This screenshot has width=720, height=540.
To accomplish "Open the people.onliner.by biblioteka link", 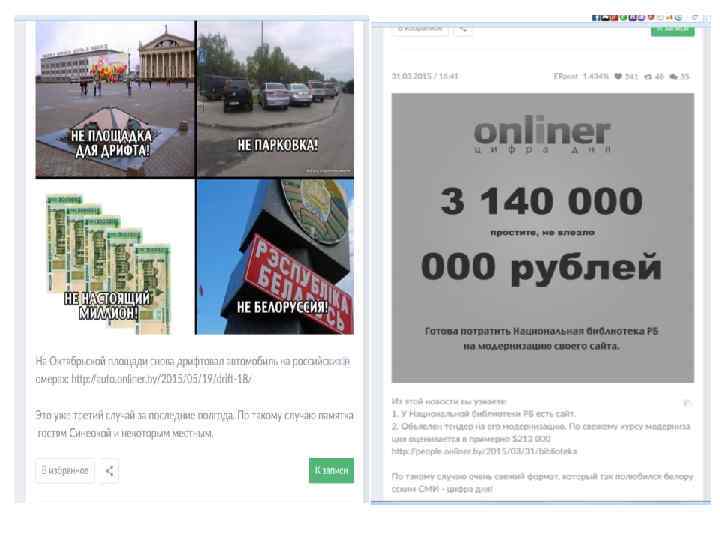I will (x=484, y=451).
